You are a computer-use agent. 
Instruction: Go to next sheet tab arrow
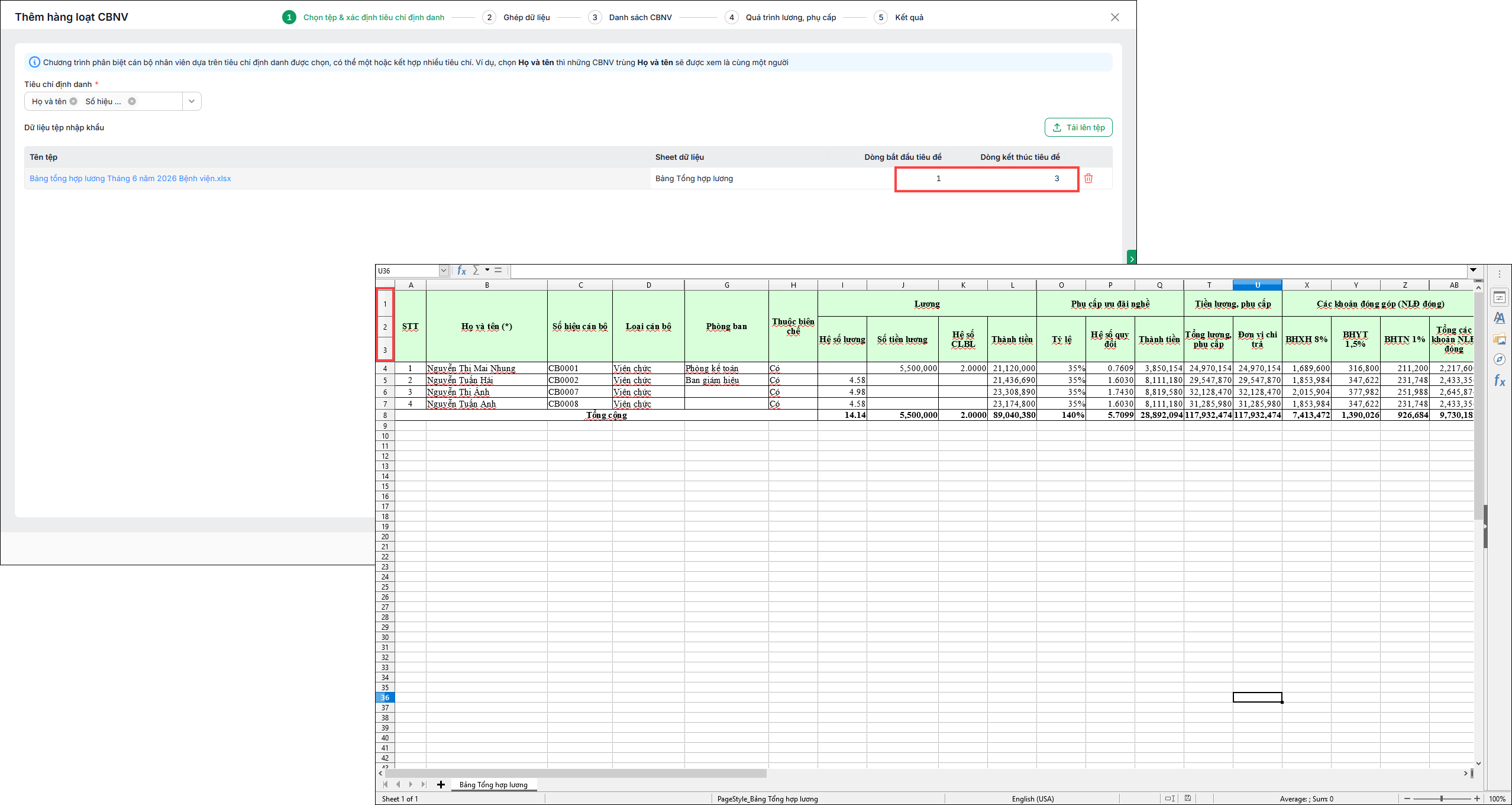(x=411, y=785)
